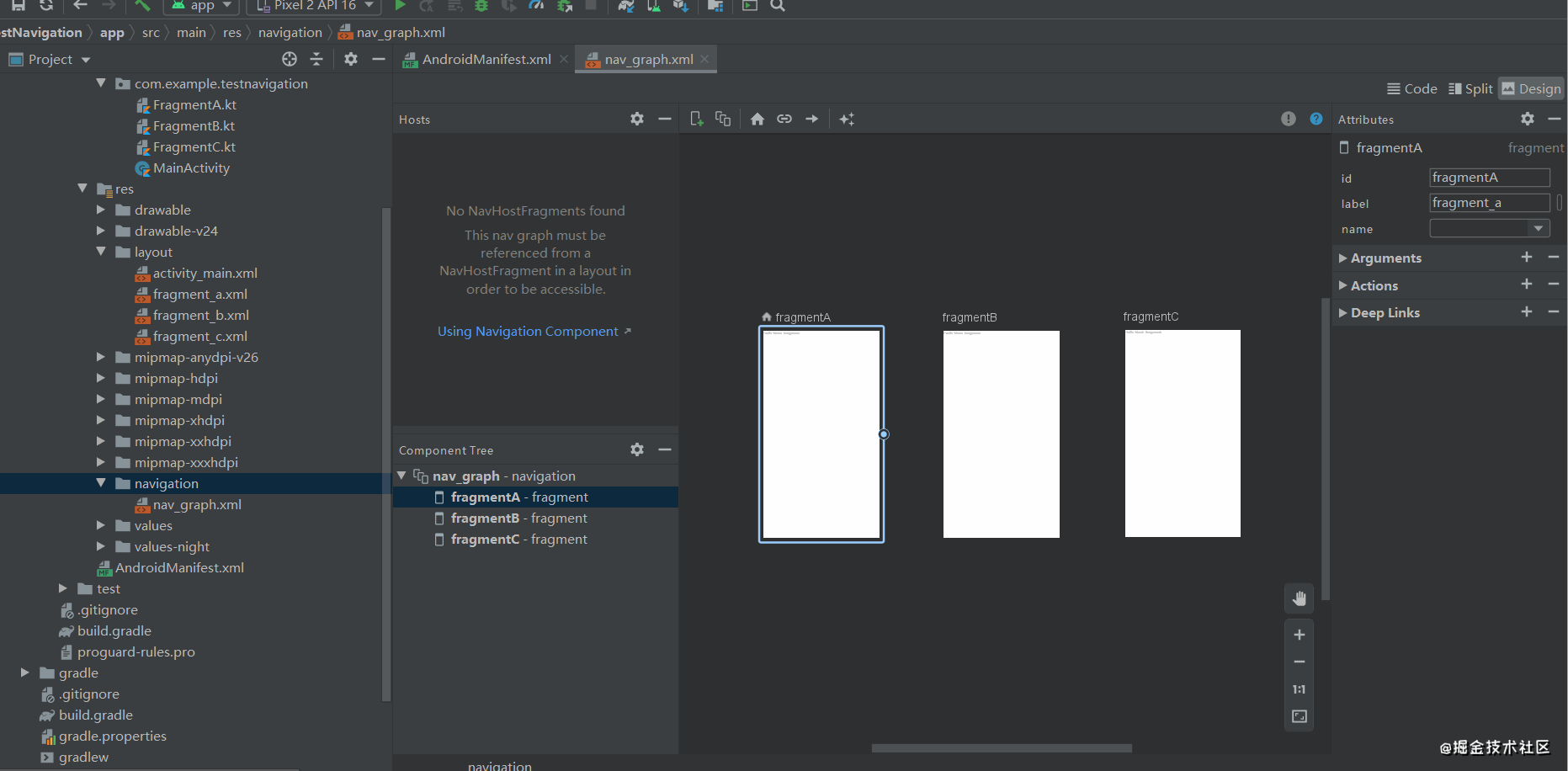This screenshot has width=1568, height=771.
Task: Open the Attributes panel gear settings
Action: (1528, 119)
